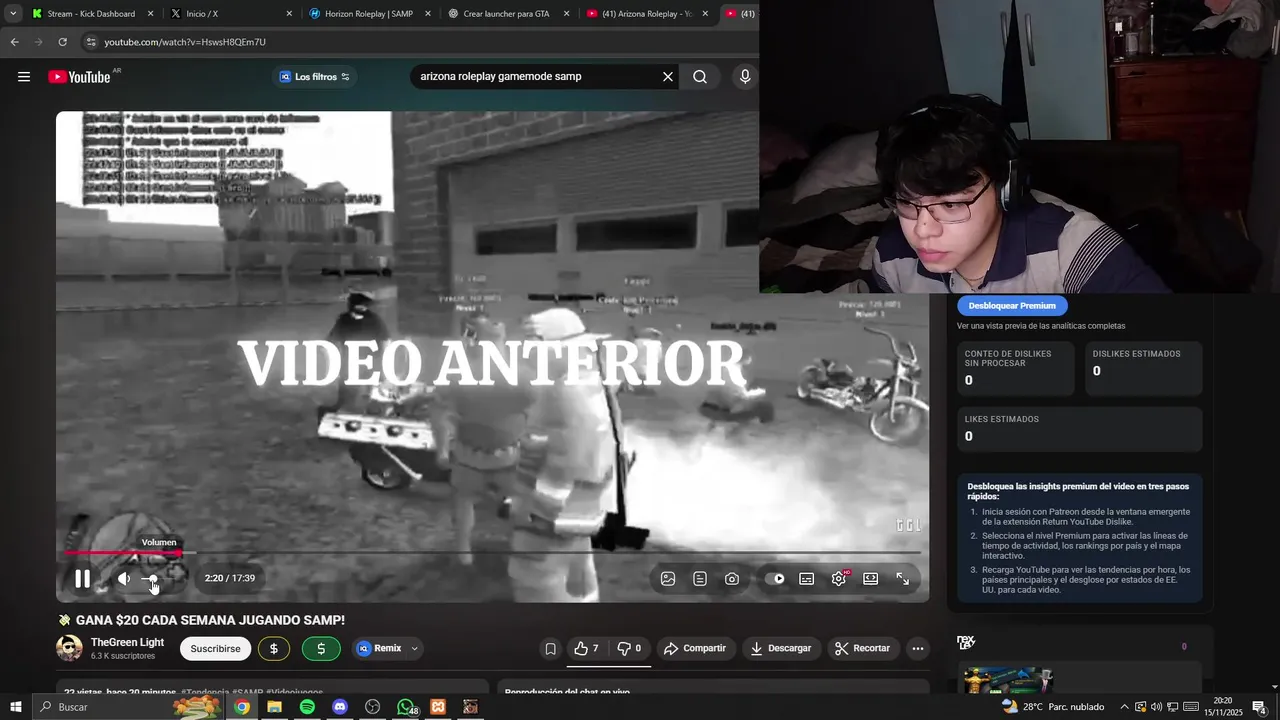Click Desbloquear Premium button

[1012, 306]
